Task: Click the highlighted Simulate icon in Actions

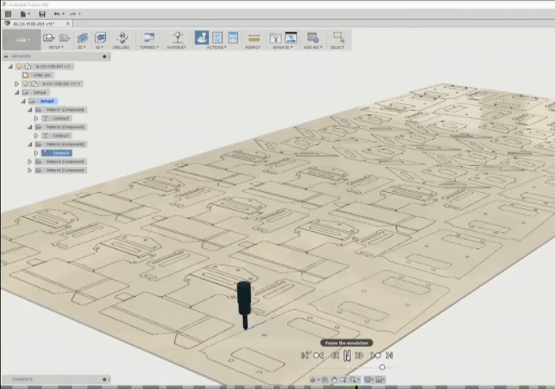Action: (202, 38)
